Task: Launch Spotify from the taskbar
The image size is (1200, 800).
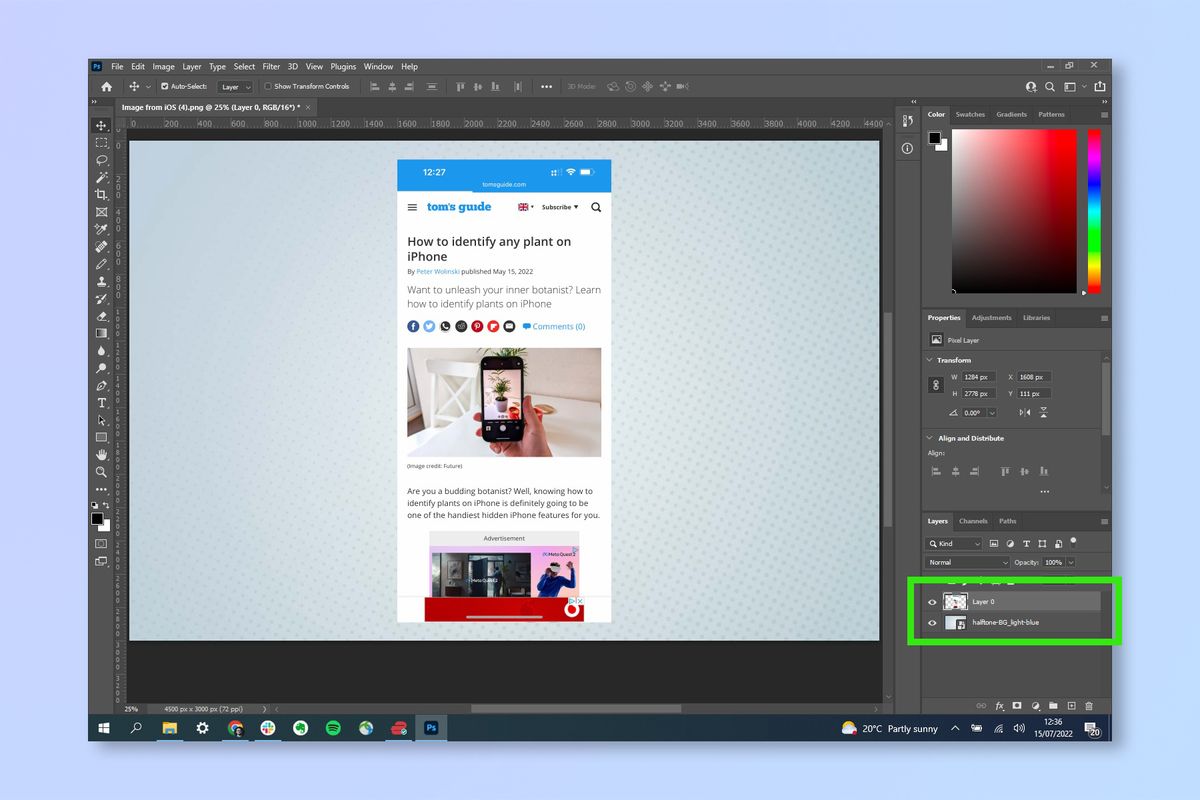Action: coord(332,728)
